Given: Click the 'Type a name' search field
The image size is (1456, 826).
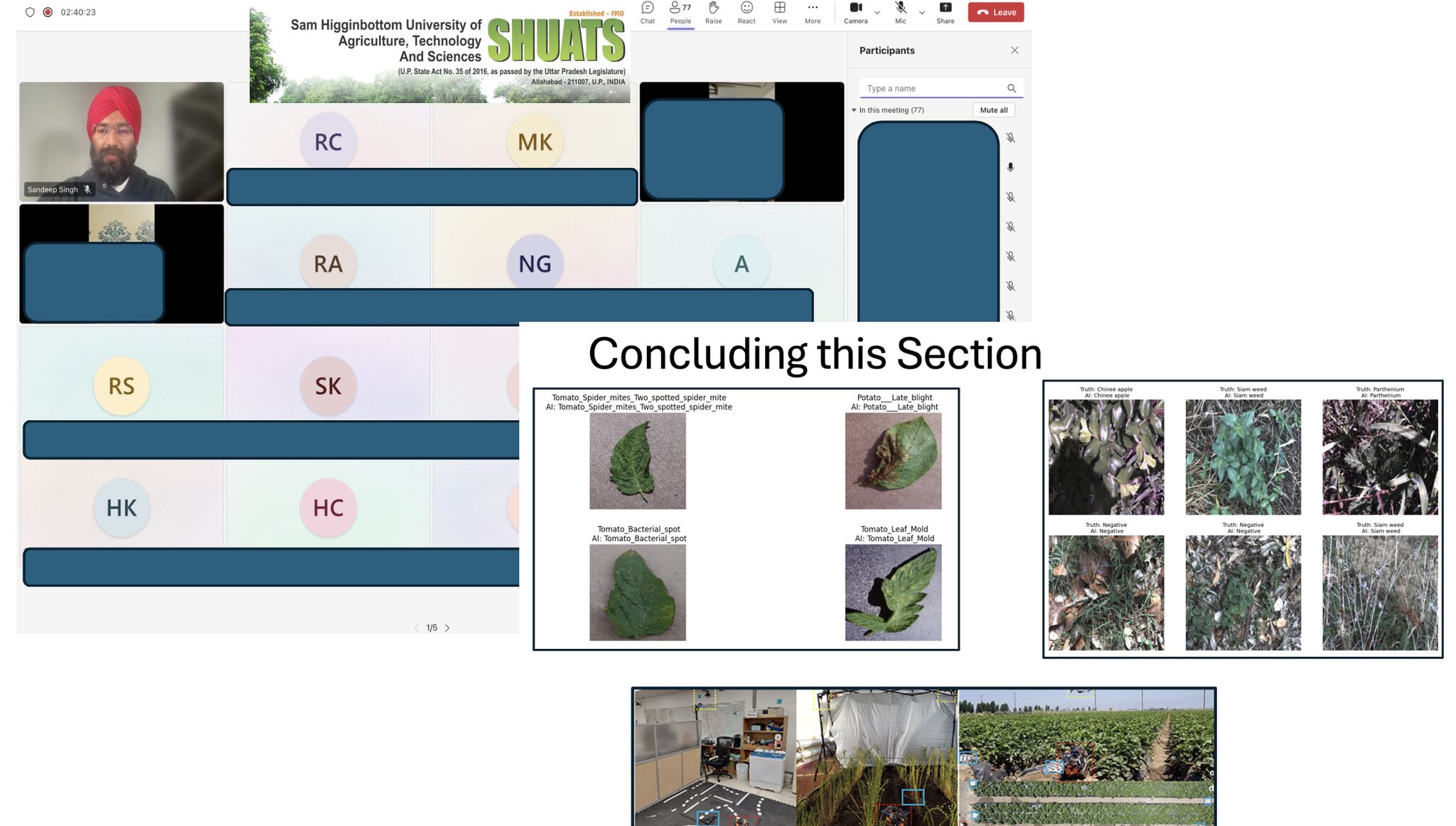Looking at the screenshot, I should [933, 88].
